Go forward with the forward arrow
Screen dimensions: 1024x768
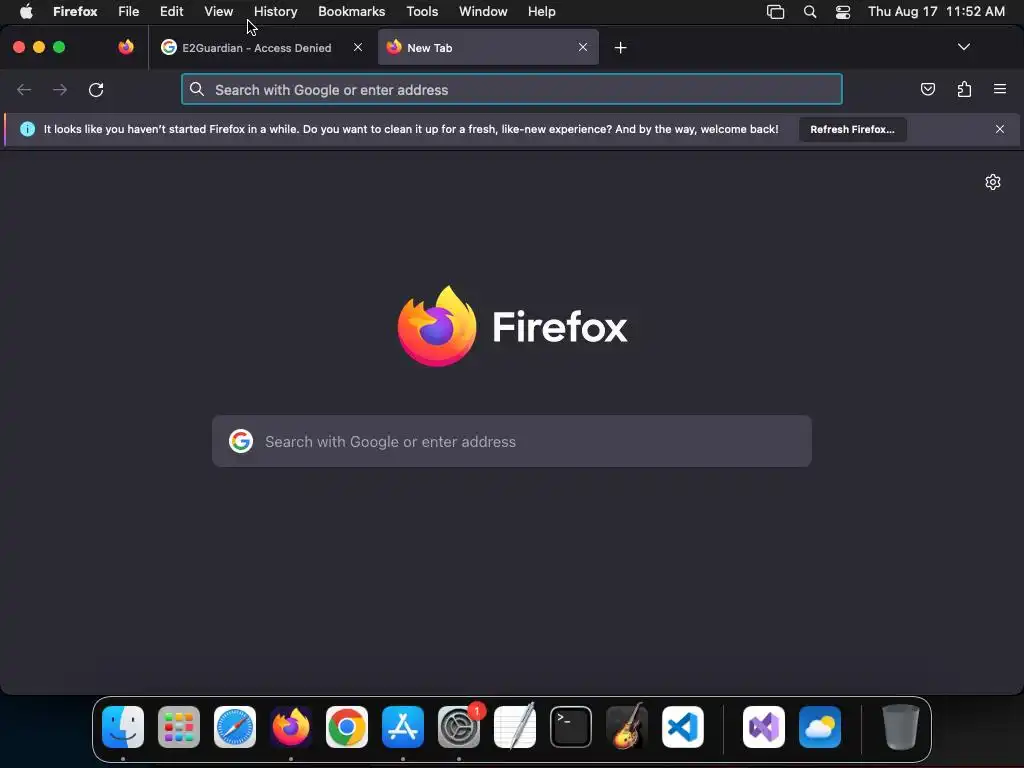(x=60, y=89)
